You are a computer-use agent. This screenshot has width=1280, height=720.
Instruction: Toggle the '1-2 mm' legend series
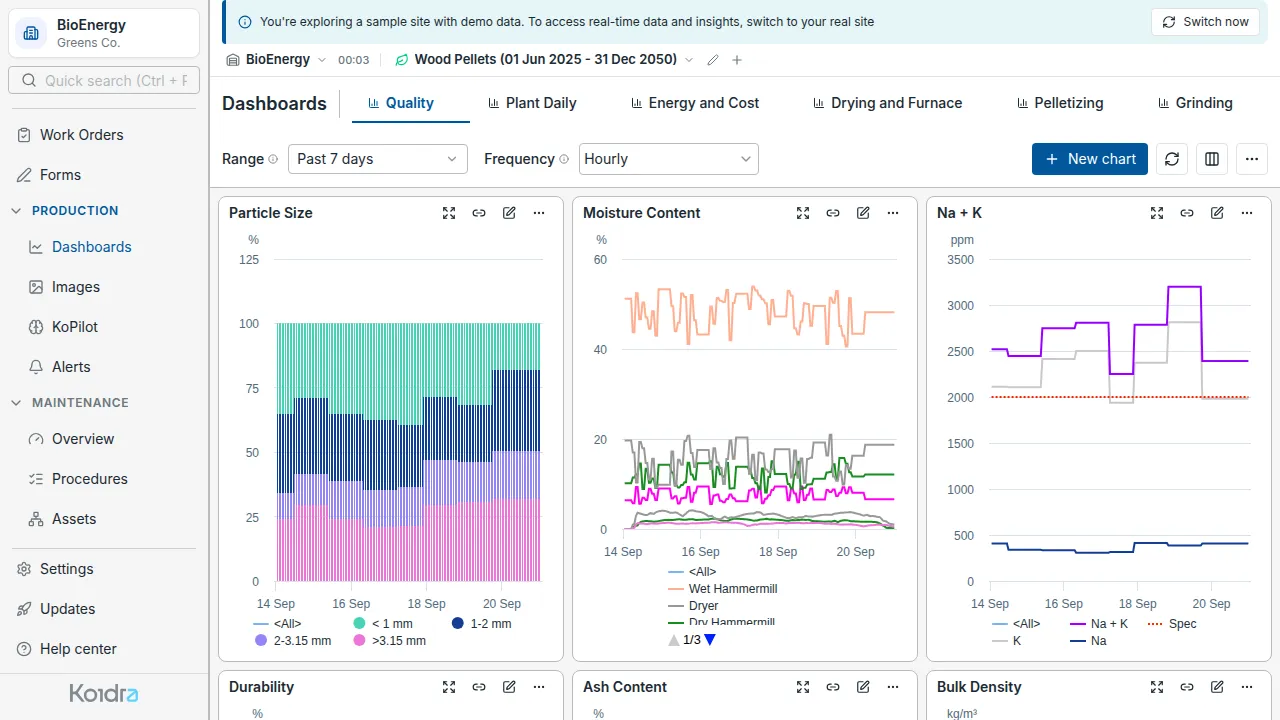[481, 624]
